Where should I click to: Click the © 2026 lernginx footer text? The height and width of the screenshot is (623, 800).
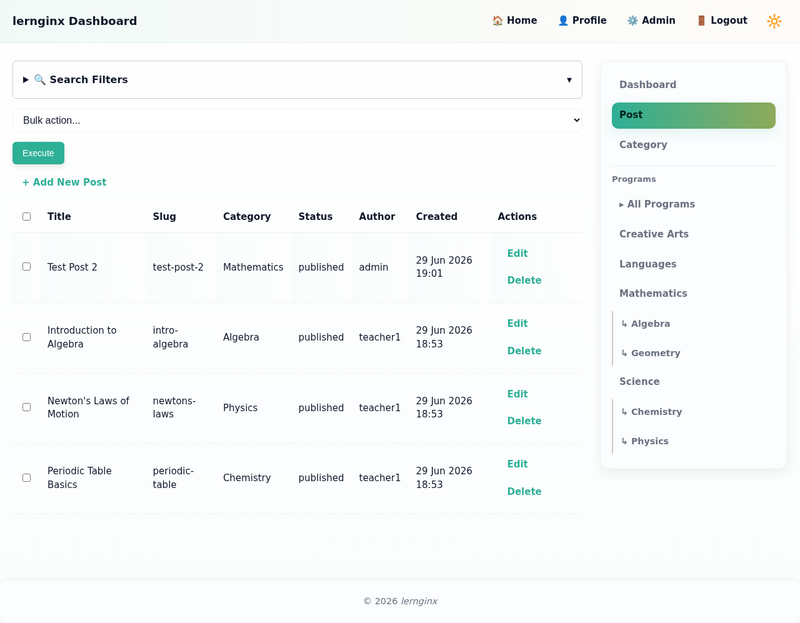click(401, 601)
